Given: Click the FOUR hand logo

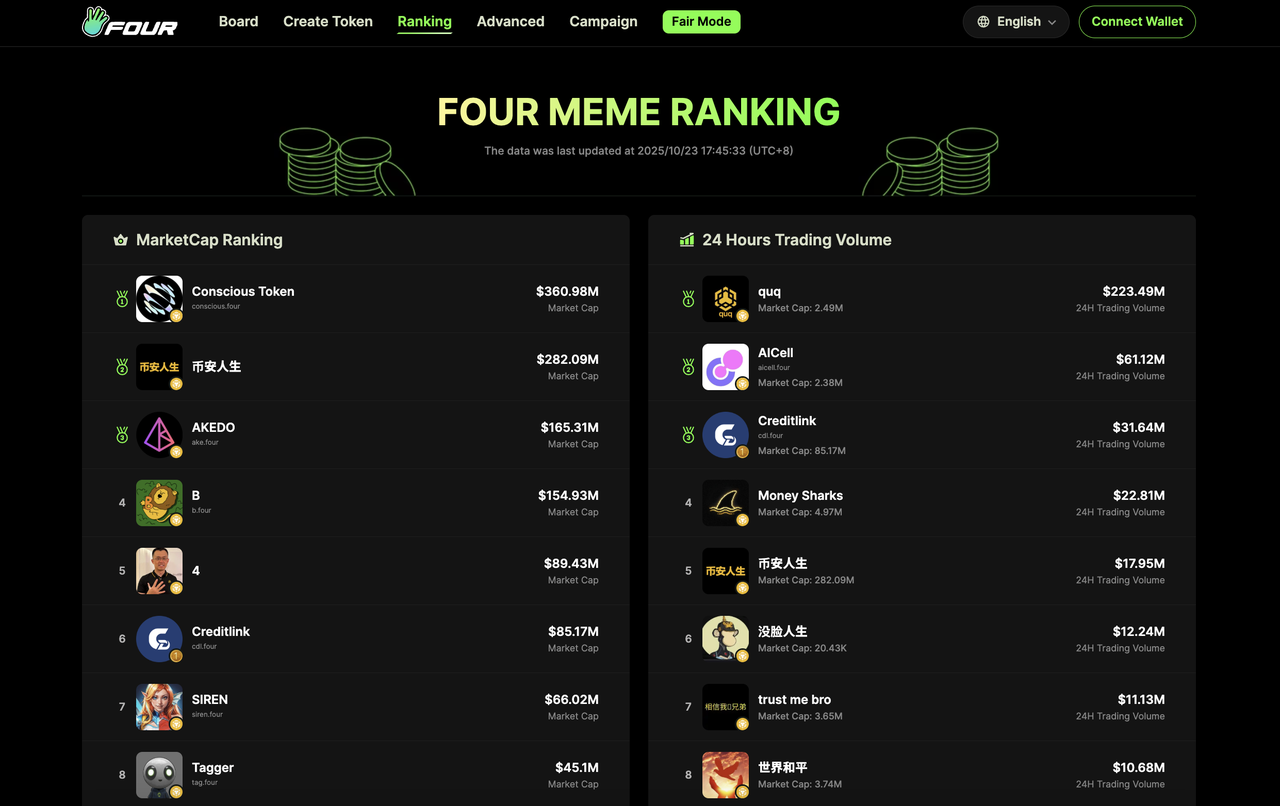Looking at the screenshot, I should (130, 21).
